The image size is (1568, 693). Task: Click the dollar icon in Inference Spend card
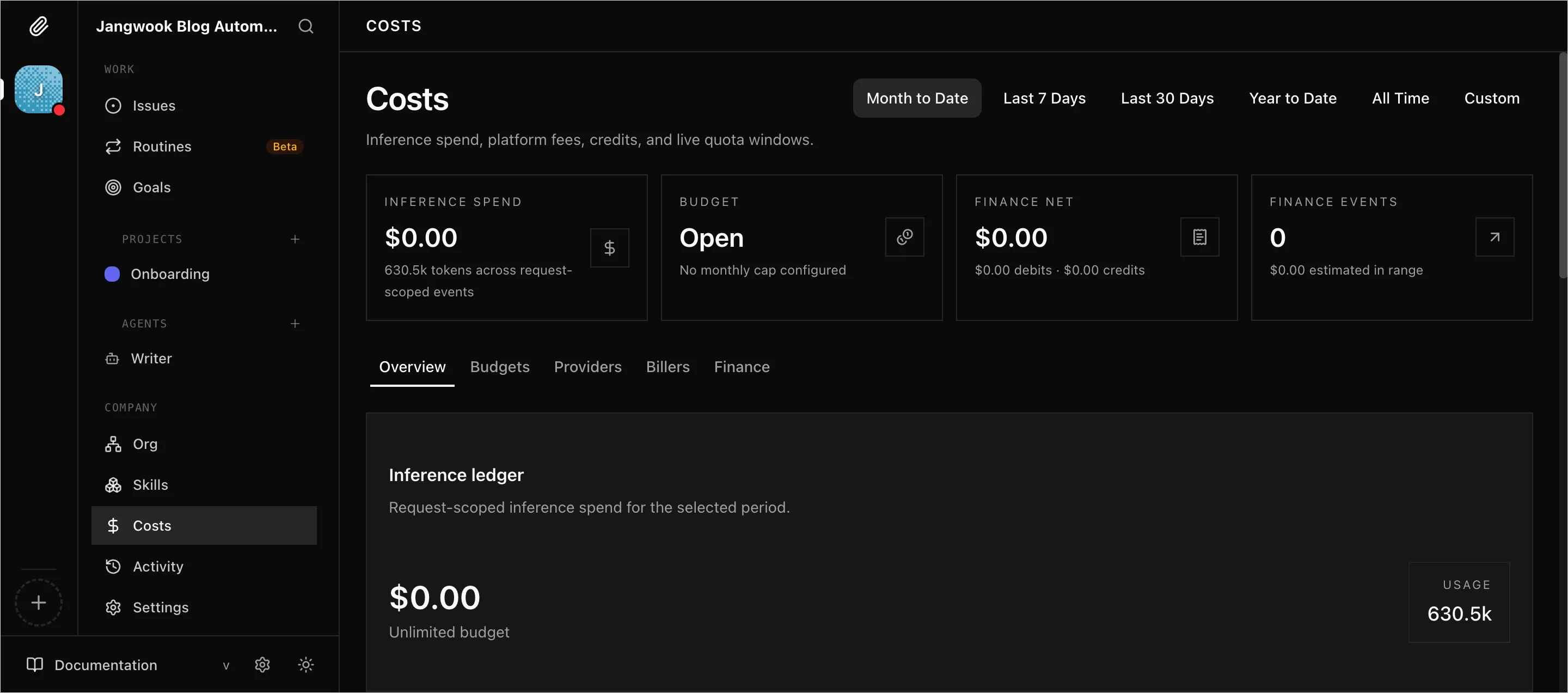pyautogui.click(x=609, y=248)
